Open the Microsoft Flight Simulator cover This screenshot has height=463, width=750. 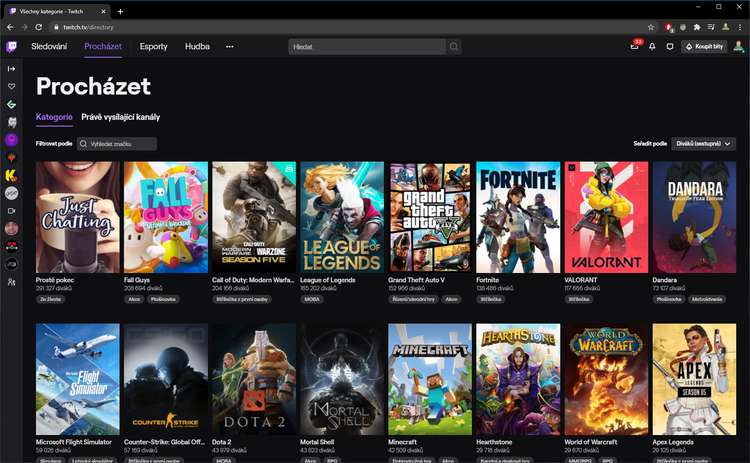coord(78,379)
